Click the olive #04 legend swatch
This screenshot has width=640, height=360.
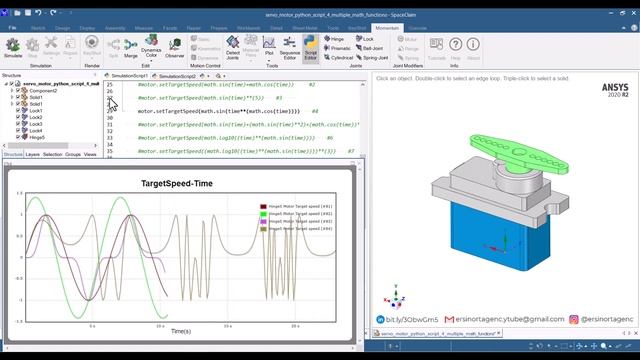click(263, 229)
